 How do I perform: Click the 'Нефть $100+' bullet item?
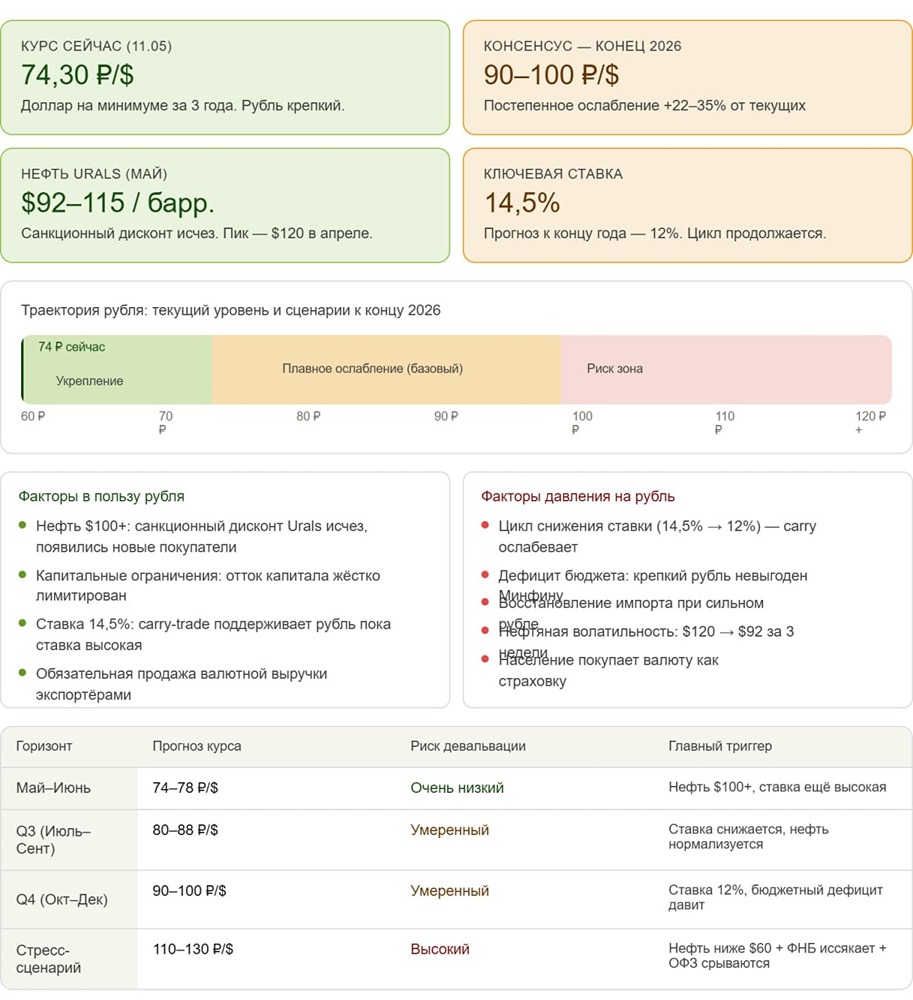(201, 536)
